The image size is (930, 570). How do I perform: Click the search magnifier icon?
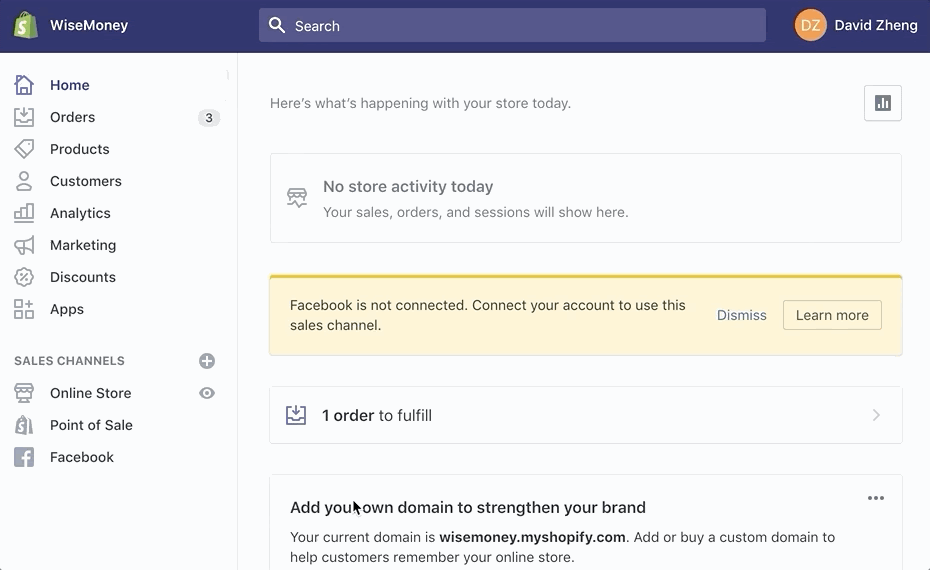[x=276, y=25]
